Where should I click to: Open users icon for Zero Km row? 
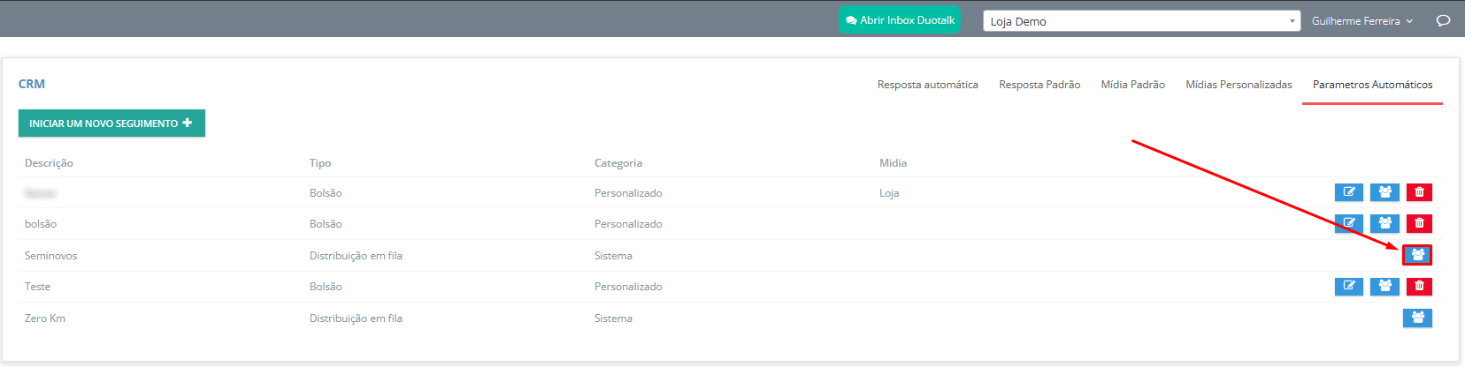[x=1417, y=318]
